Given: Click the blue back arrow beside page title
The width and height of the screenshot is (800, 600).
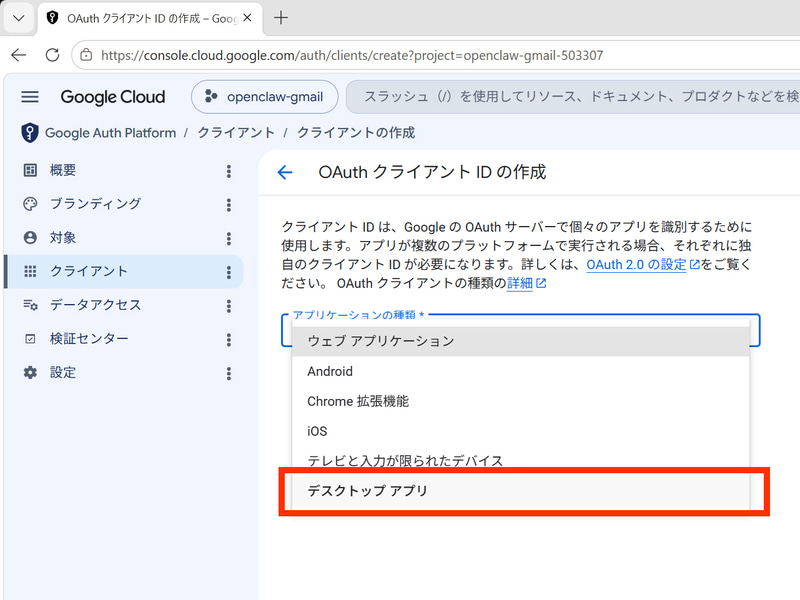Looking at the screenshot, I should (285, 172).
